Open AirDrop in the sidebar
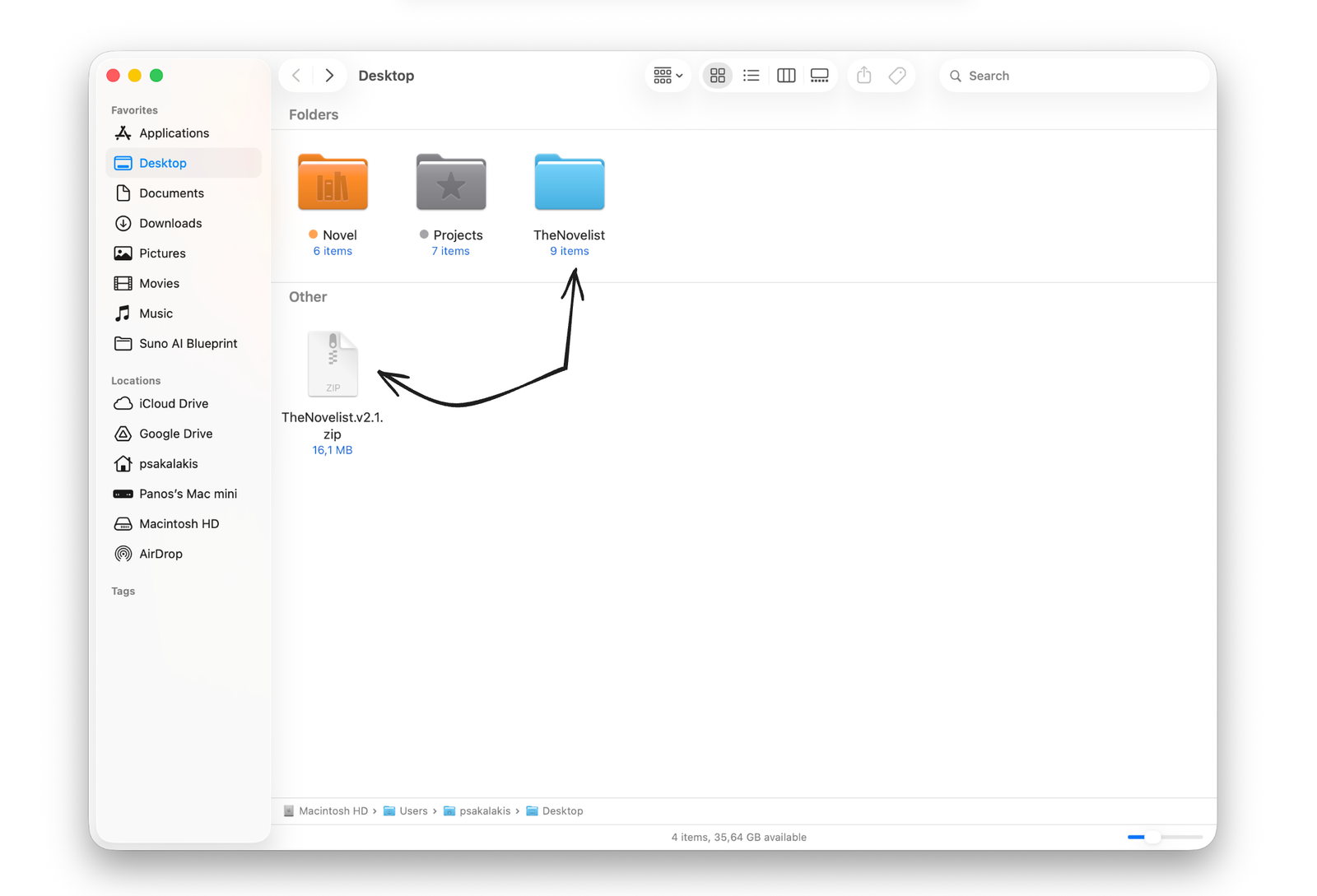Image resolution: width=1317 pixels, height=896 pixels. pos(161,554)
